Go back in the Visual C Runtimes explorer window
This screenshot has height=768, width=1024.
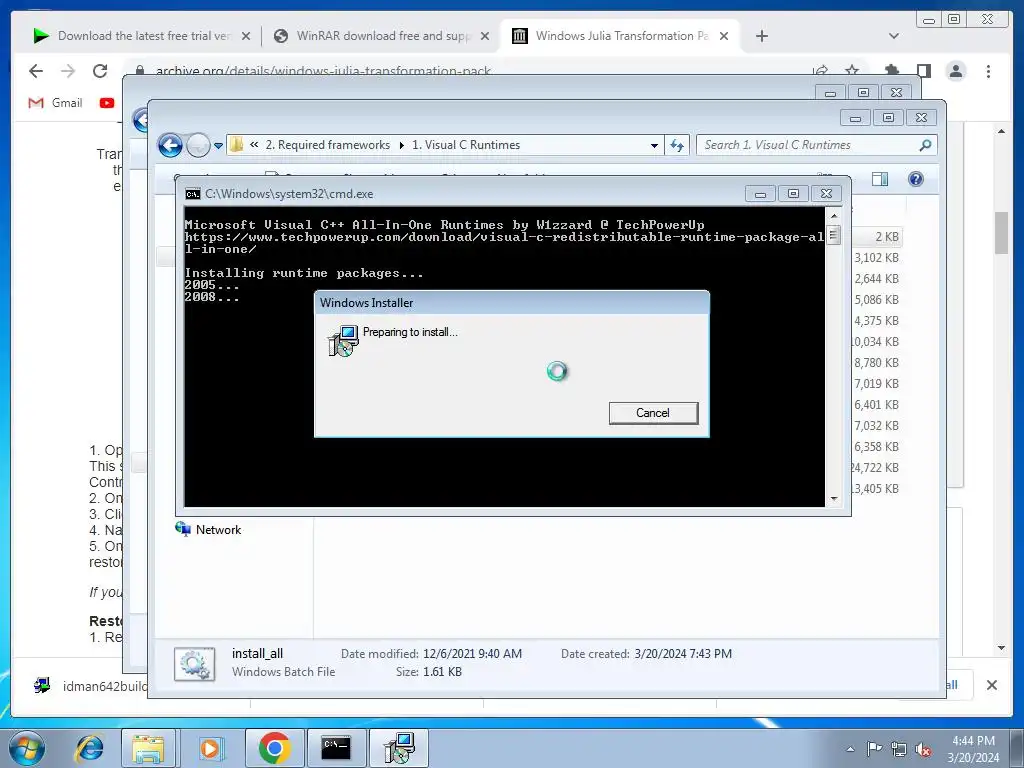[170, 145]
